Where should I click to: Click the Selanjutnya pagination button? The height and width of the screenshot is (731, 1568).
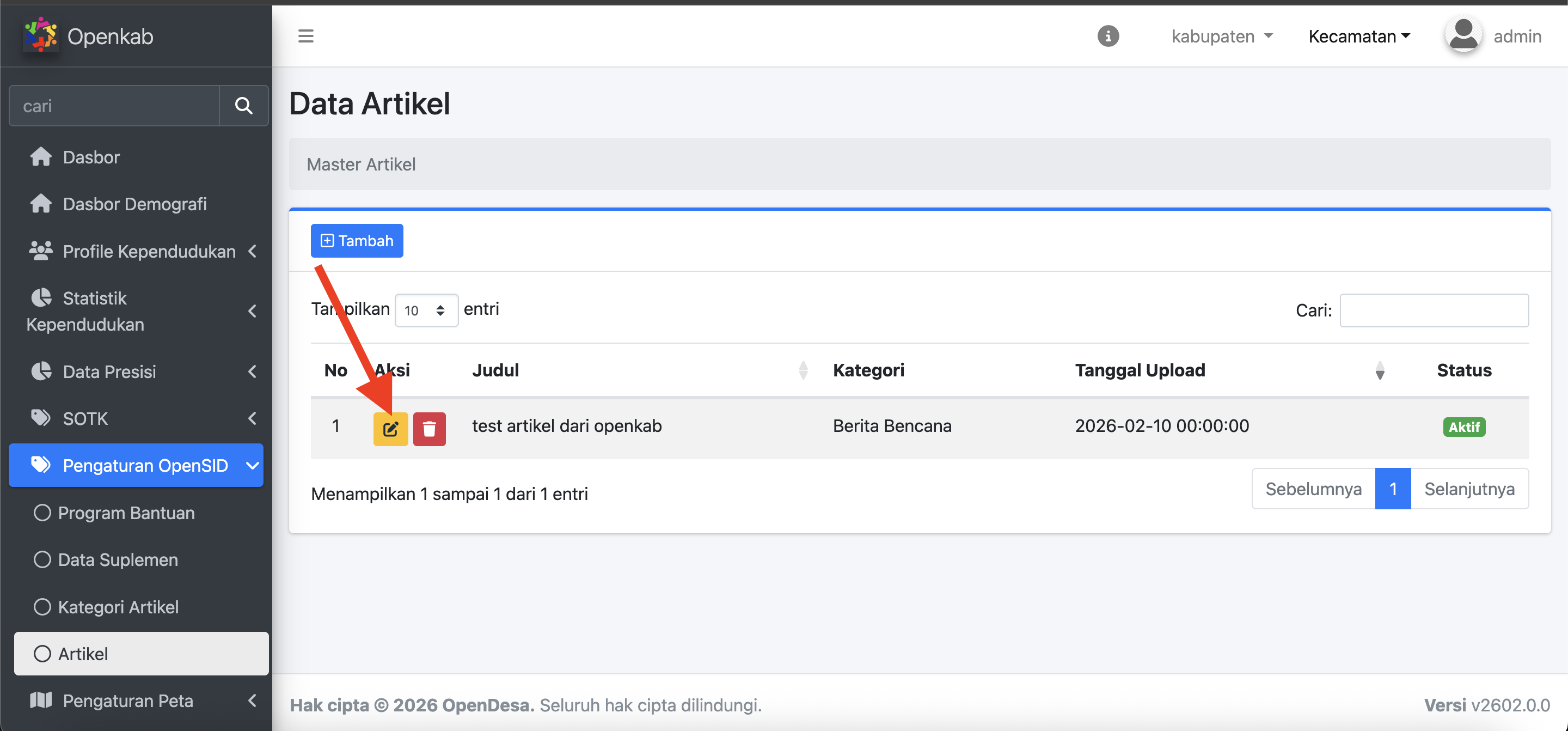1469,489
